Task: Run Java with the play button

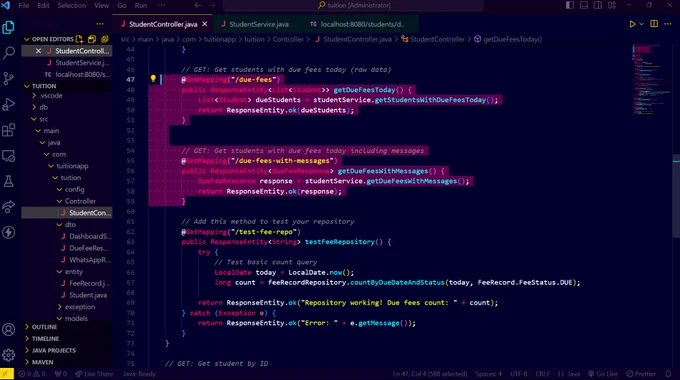Action: [x=632, y=24]
